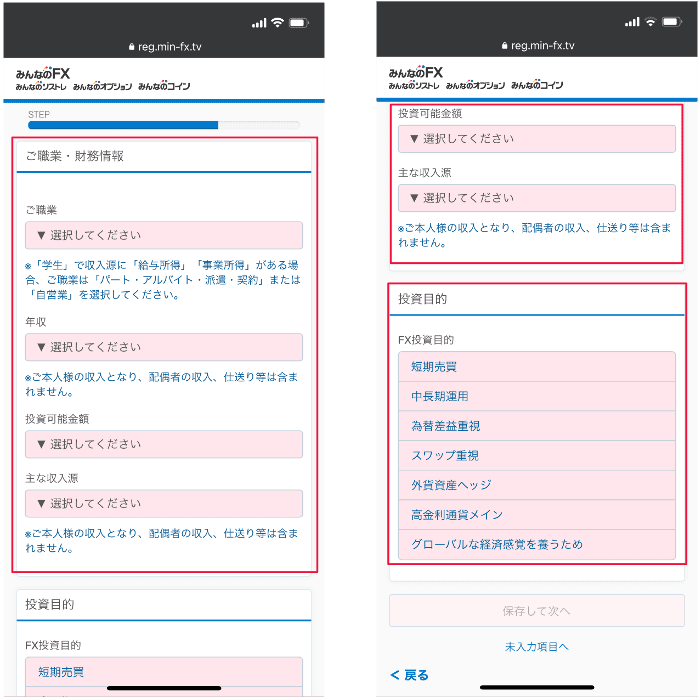Click みんなのシストレ logo in left phone

click(41, 87)
